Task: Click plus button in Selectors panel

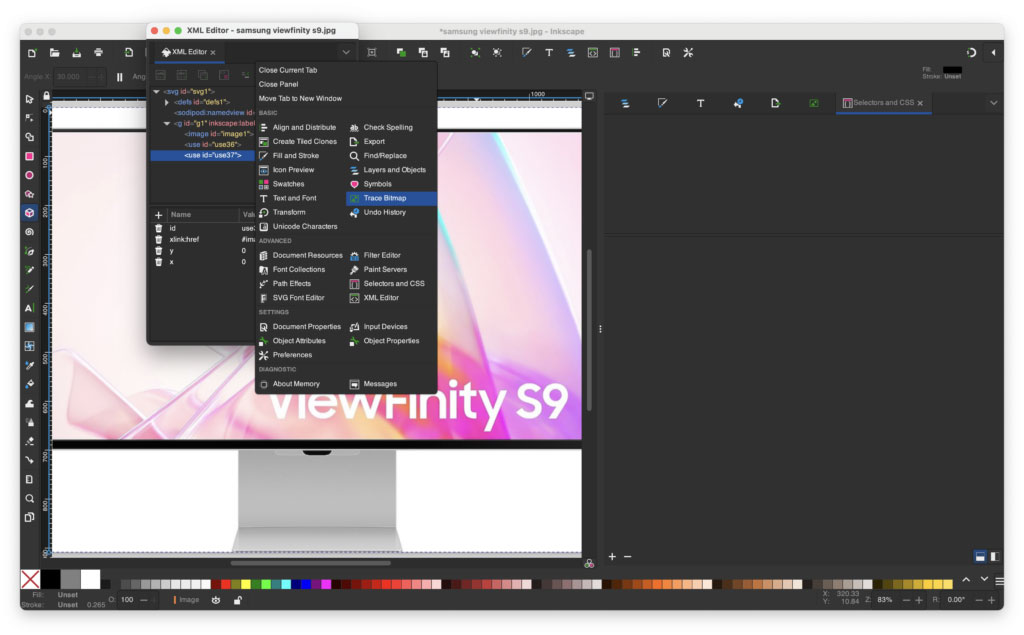Action: click(x=612, y=557)
